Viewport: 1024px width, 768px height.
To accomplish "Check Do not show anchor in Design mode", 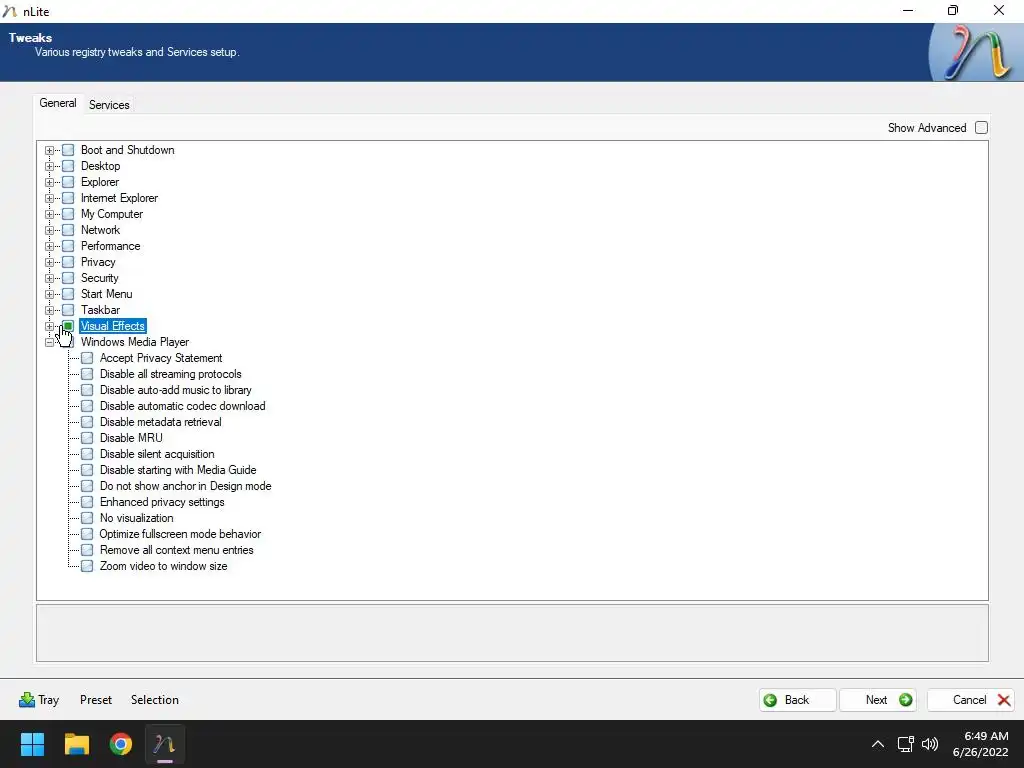I will click(x=87, y=486).
